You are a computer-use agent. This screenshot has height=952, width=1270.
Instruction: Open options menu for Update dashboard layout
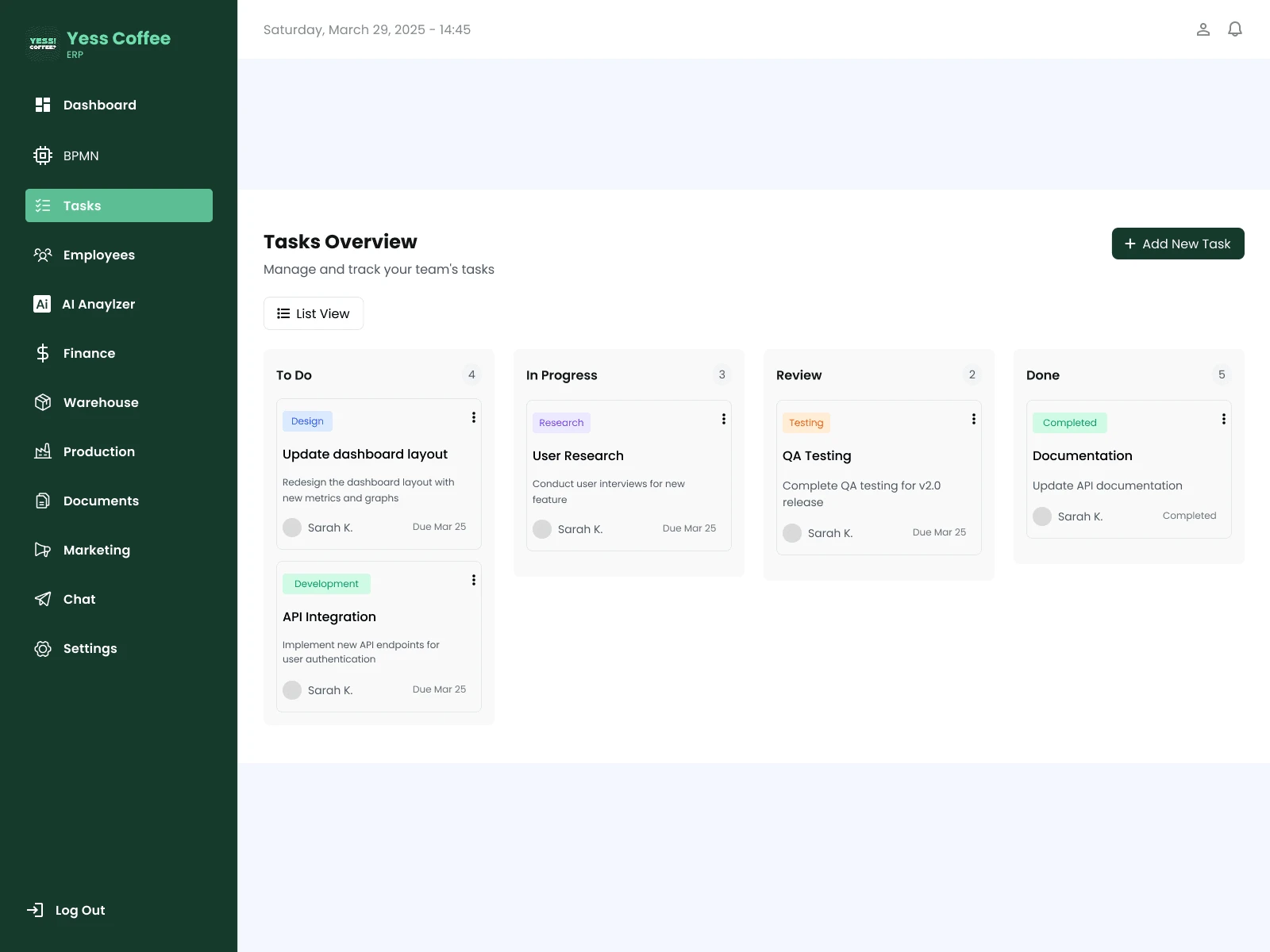474,417
